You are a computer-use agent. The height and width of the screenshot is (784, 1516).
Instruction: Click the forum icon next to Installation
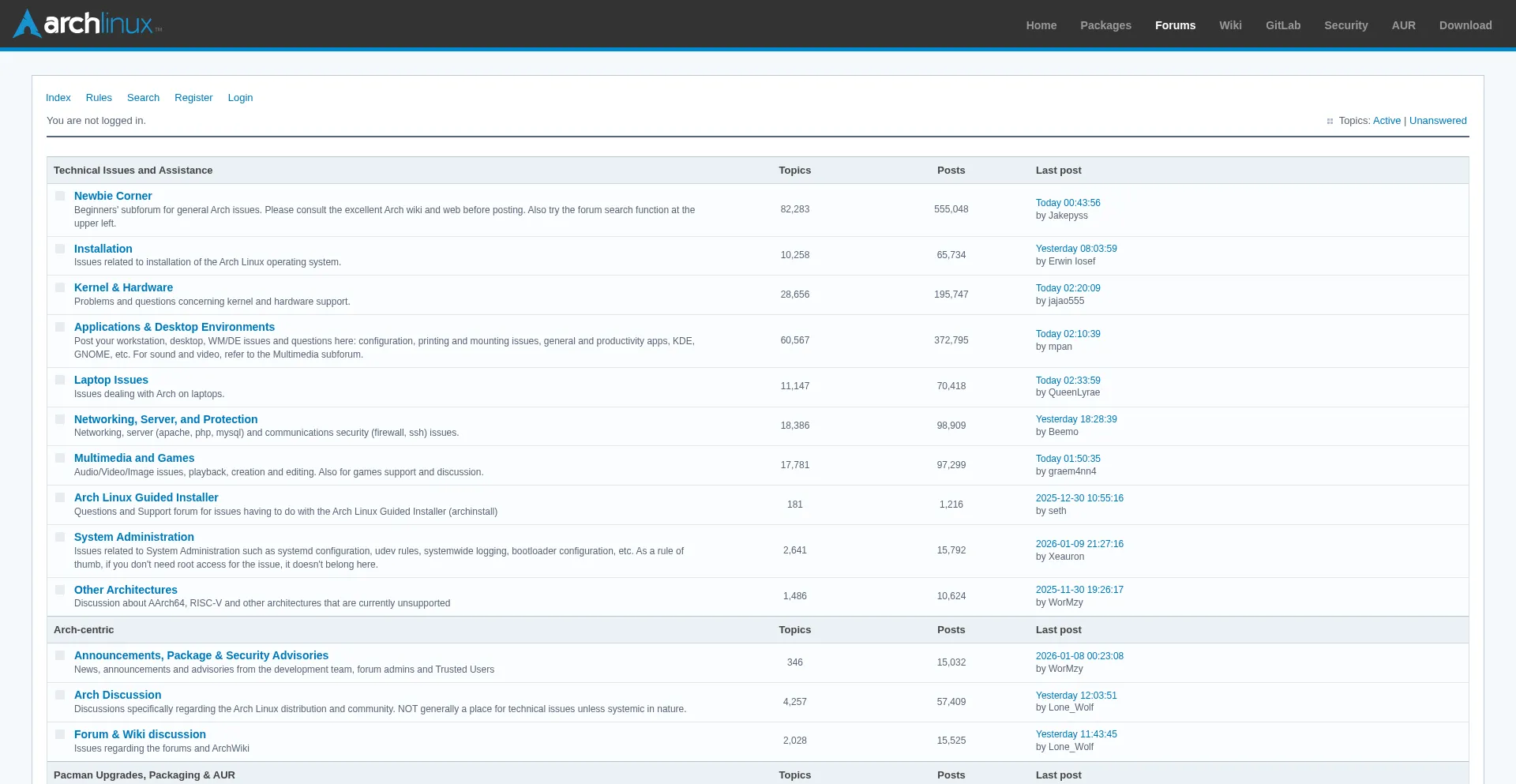click(x=60, y=249)
